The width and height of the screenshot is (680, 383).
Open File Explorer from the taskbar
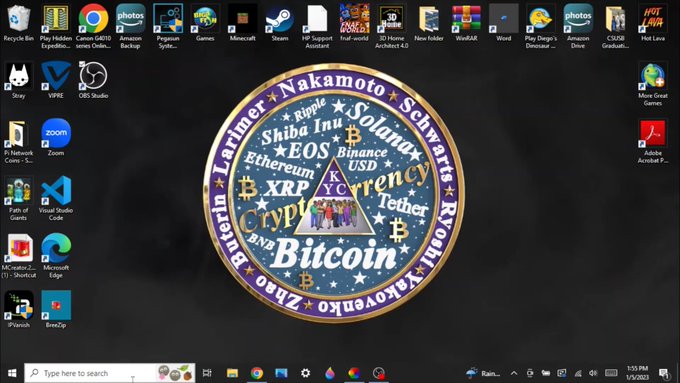coord(232,373)
